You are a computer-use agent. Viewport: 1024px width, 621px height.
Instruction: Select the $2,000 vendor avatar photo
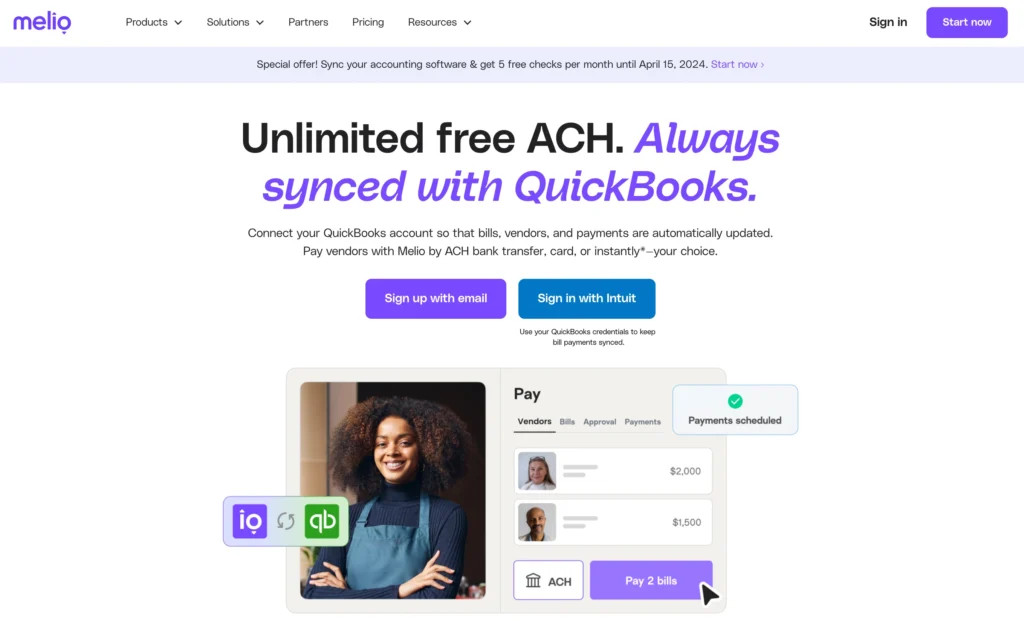click(x=537, y=471)
